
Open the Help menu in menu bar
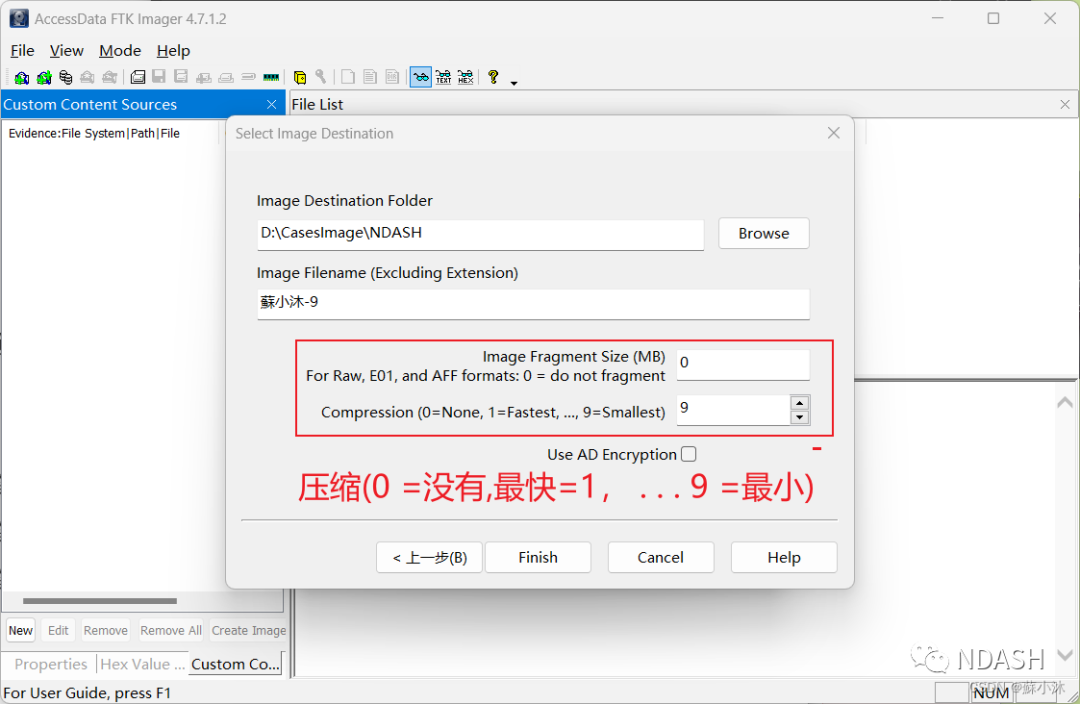pos(173,51)
